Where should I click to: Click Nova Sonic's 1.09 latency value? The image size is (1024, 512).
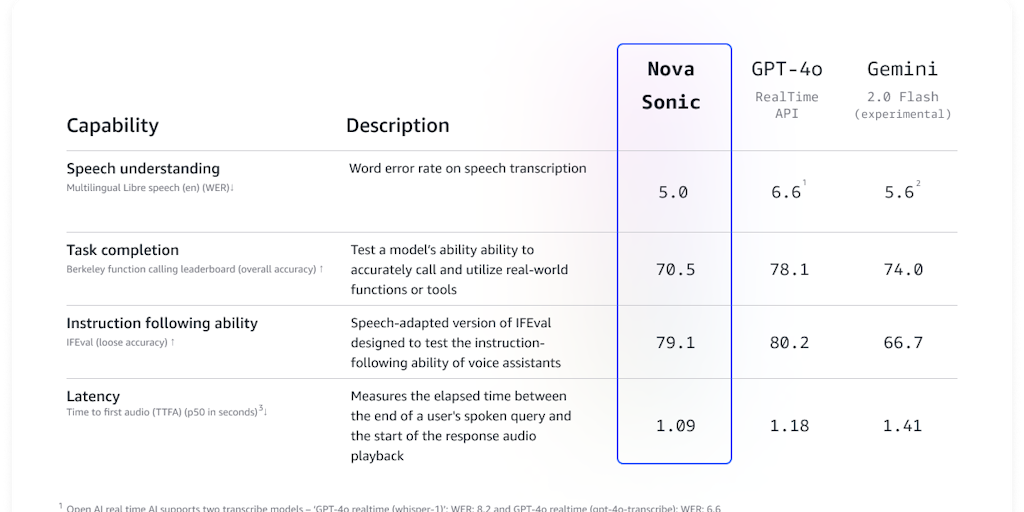tap(674, 425)
